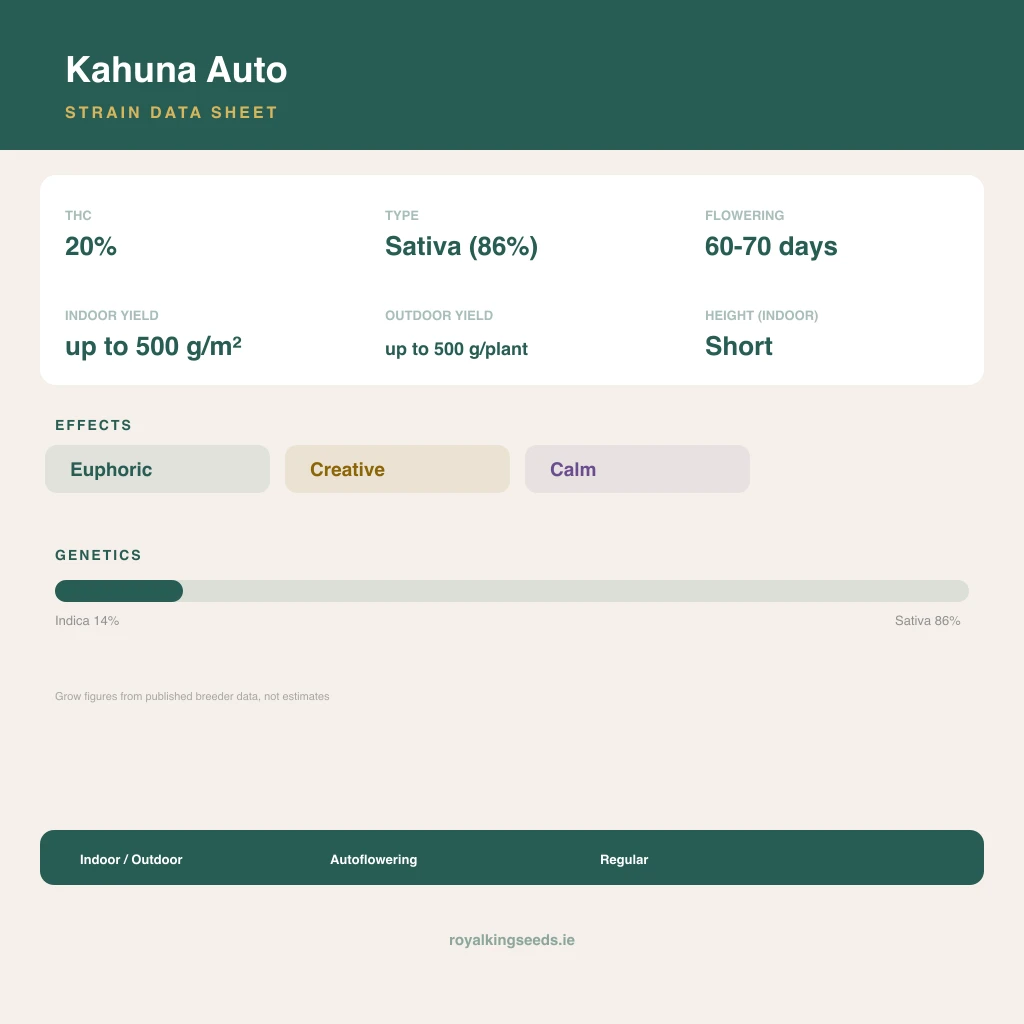
Task: Click the 60-70 days flowering value
Action: [x=771, y=246]
